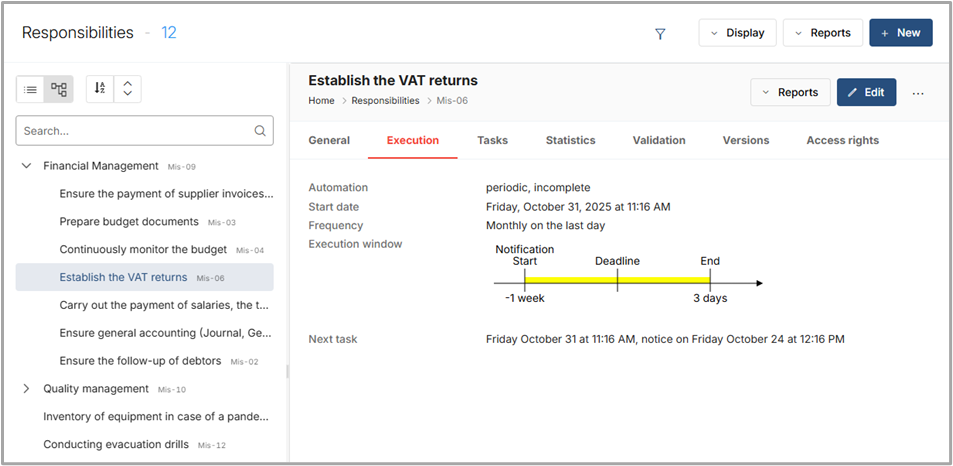953x466 pixels.
Task: Open the Validation tab
Action: click(x=659, y=140)
